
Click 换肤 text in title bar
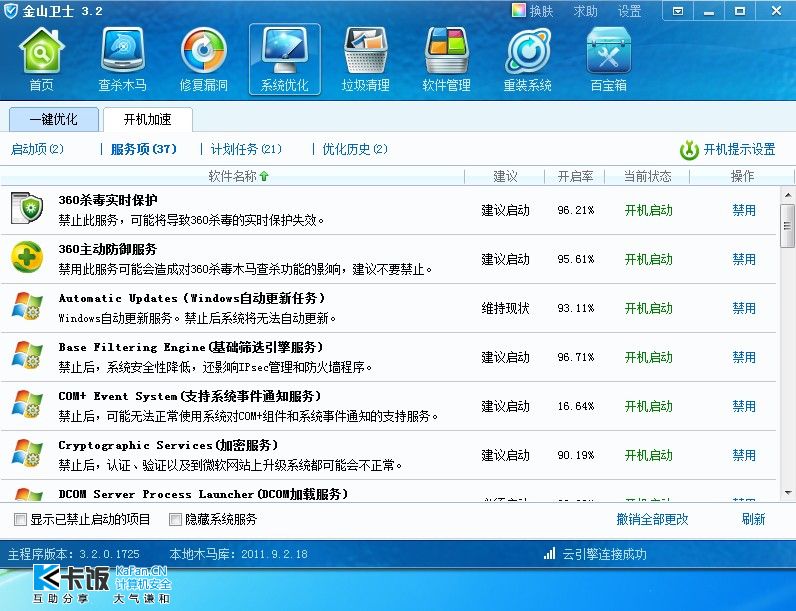(541, 11)
